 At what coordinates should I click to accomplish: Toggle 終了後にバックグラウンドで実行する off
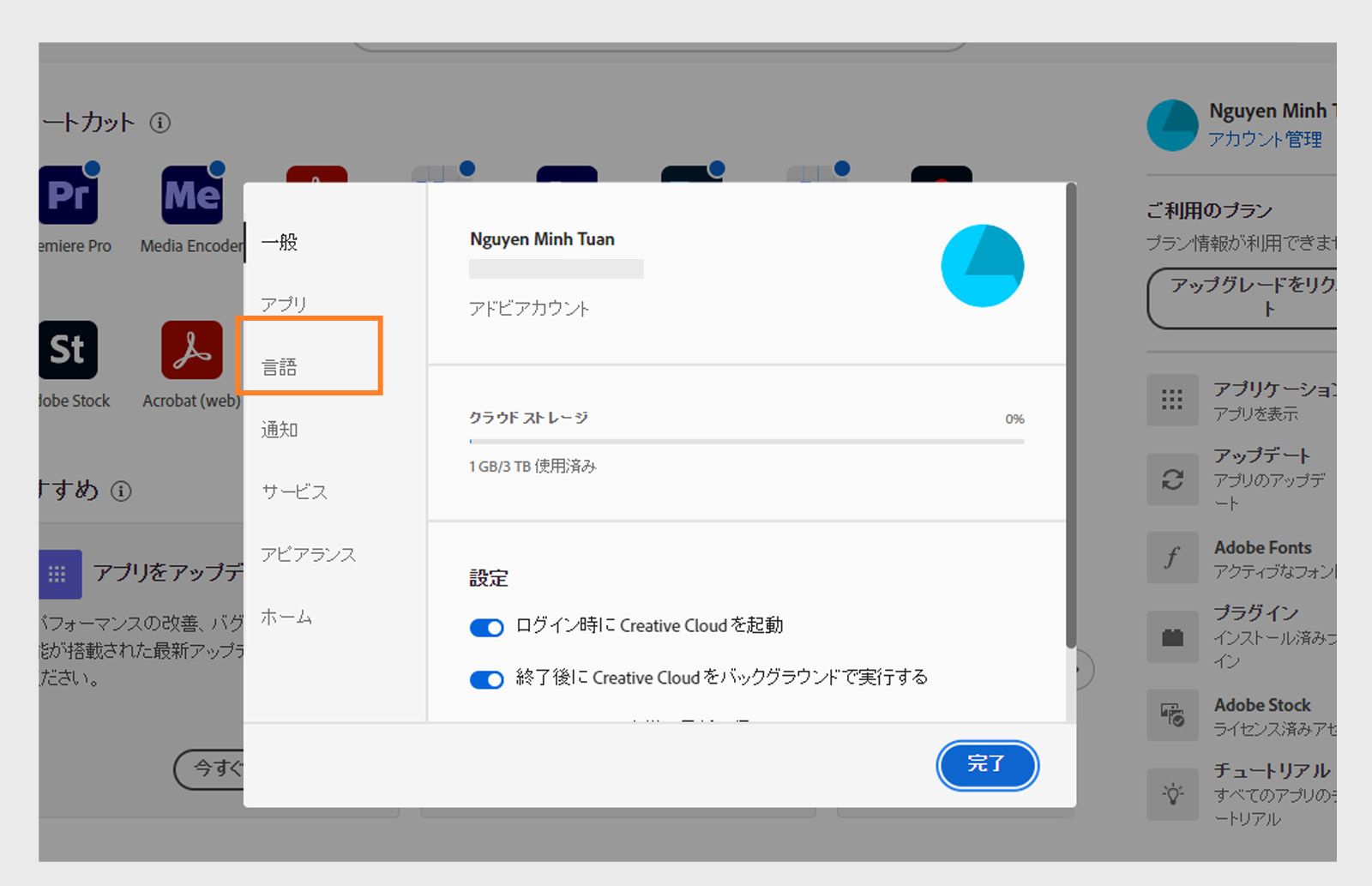coord(485,679)
